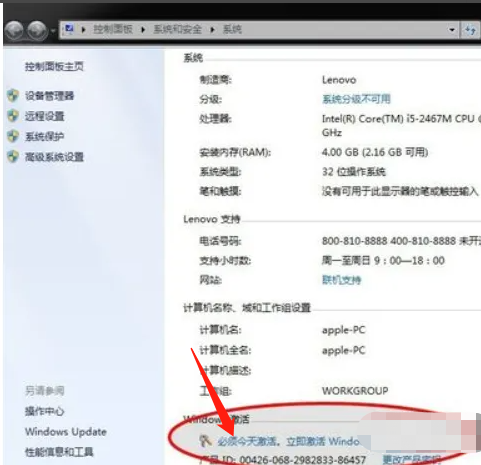Open the recent pages dropdown beside Forward

tap(53, 31)
